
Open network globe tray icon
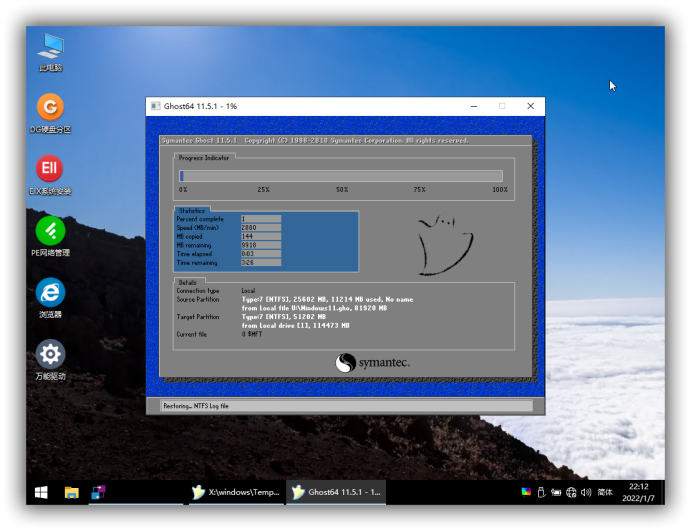coord(571,492)
